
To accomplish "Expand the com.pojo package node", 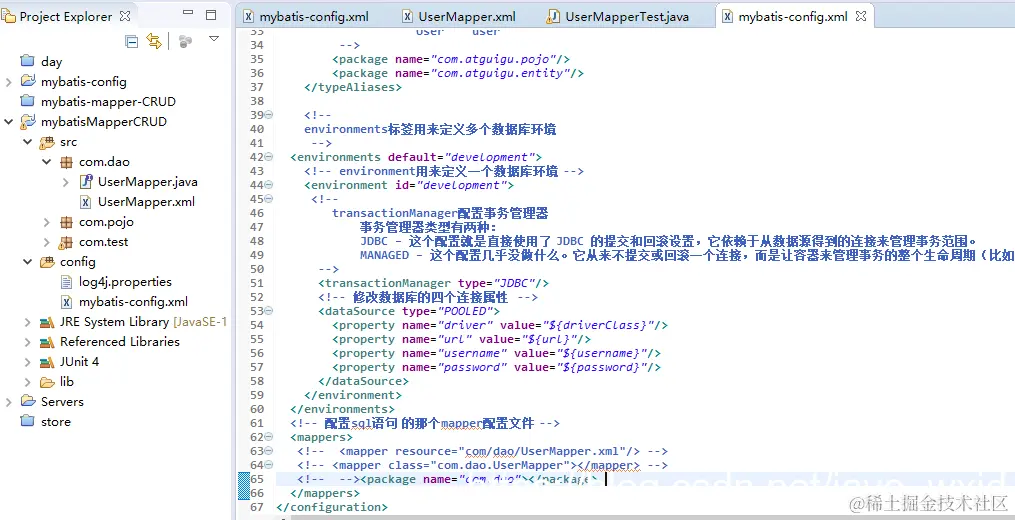I will coord(47,222).
